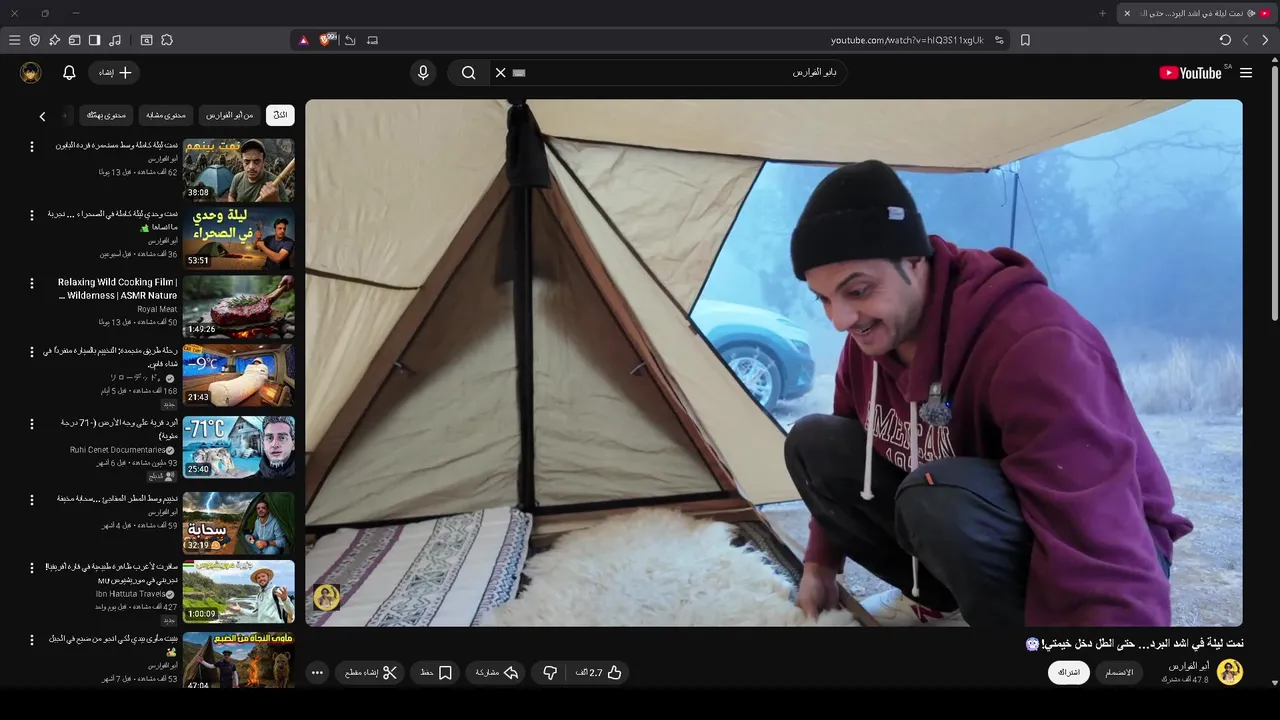Open the 38:08 recommended video thumbnail

[238, 170]
